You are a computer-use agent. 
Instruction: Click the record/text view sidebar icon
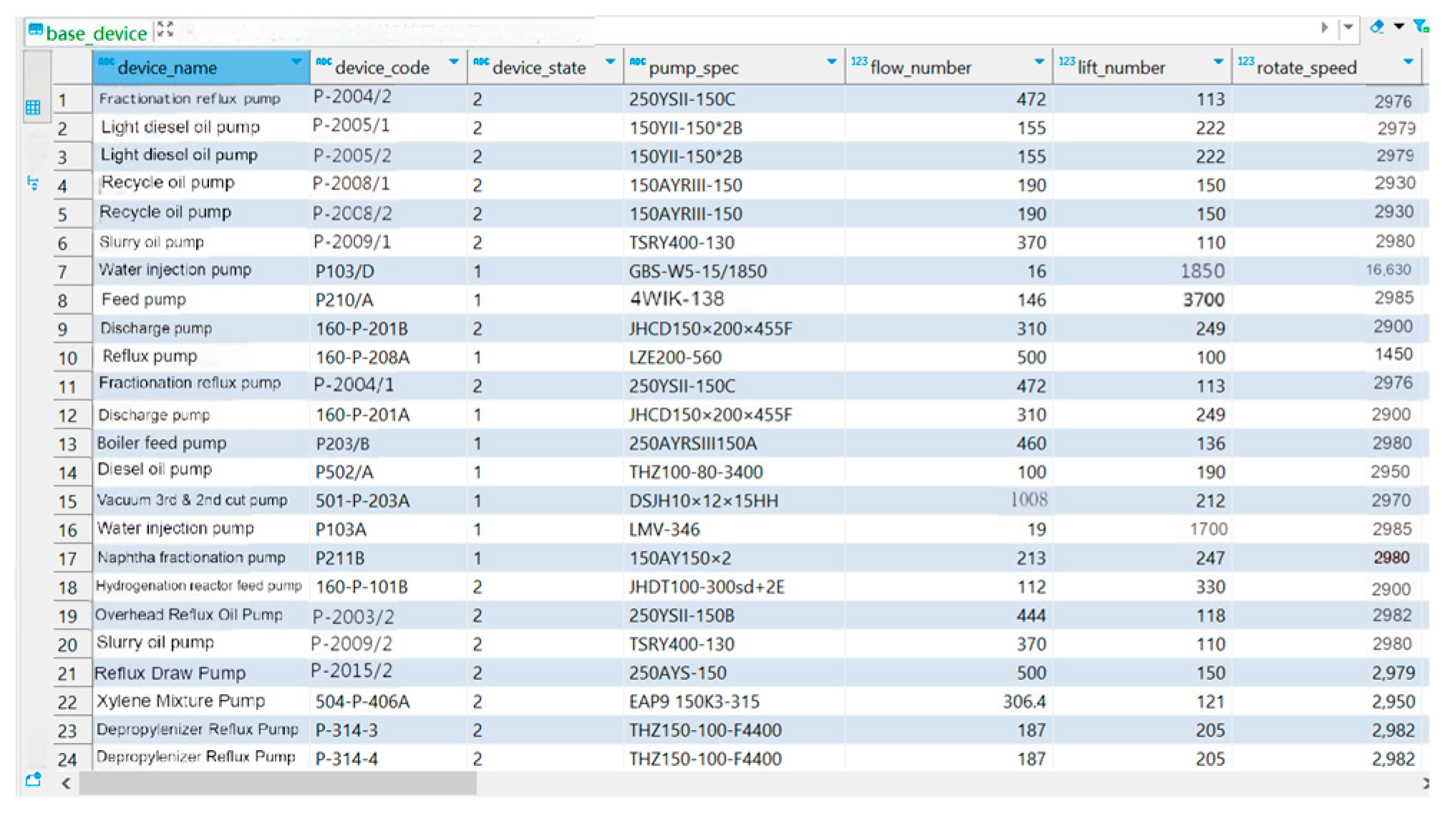[33, 183]
